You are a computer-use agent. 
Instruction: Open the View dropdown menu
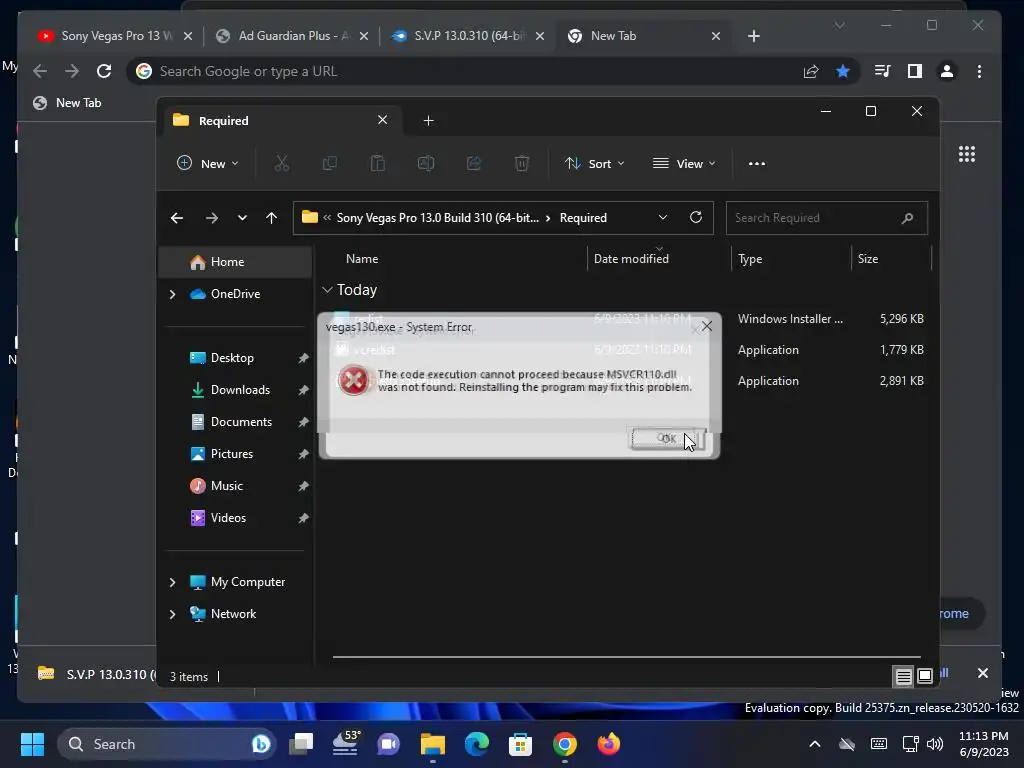coord(684,163)
